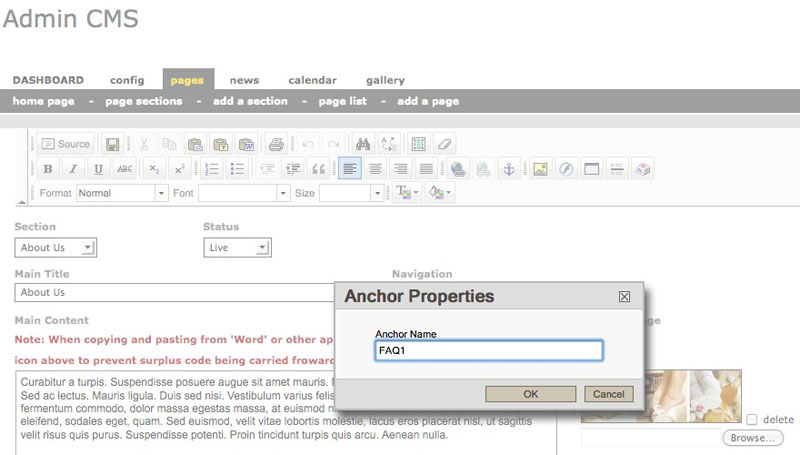
Task: Toggle left text alignment
Action: (349, 169)
